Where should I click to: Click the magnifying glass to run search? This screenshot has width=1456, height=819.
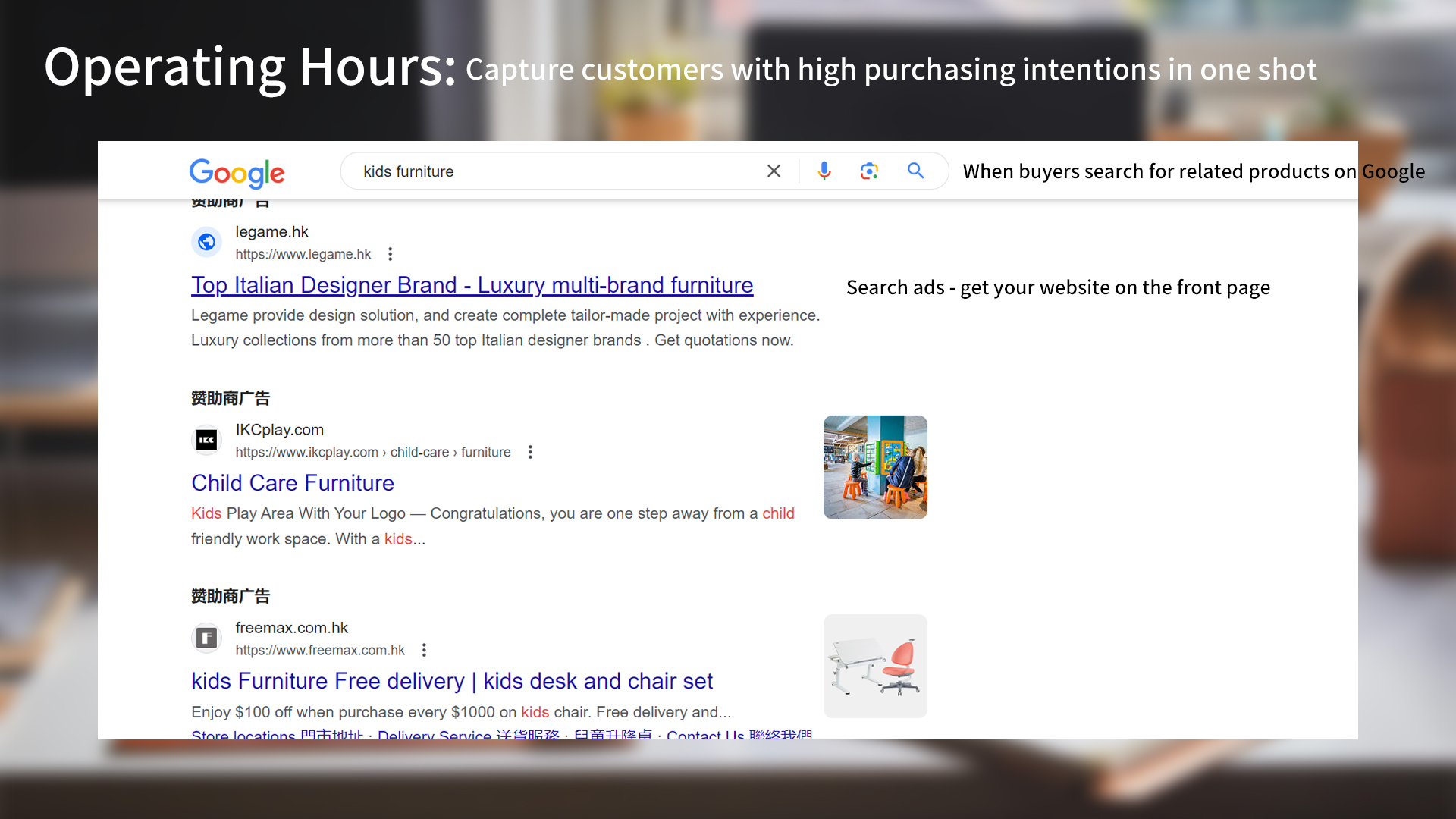pos(915,171)
